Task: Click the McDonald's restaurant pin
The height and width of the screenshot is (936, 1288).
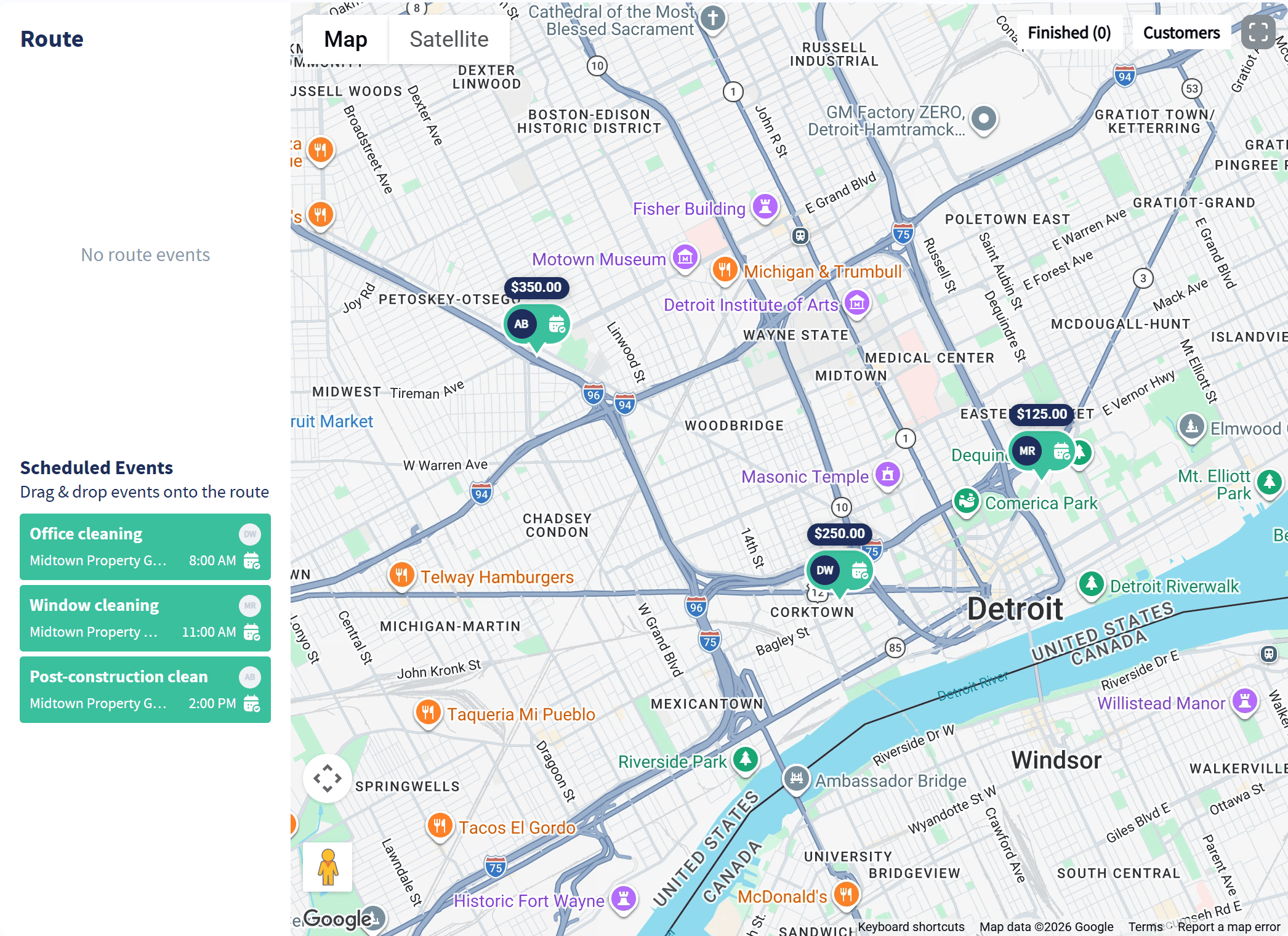Action: (846, 894)
